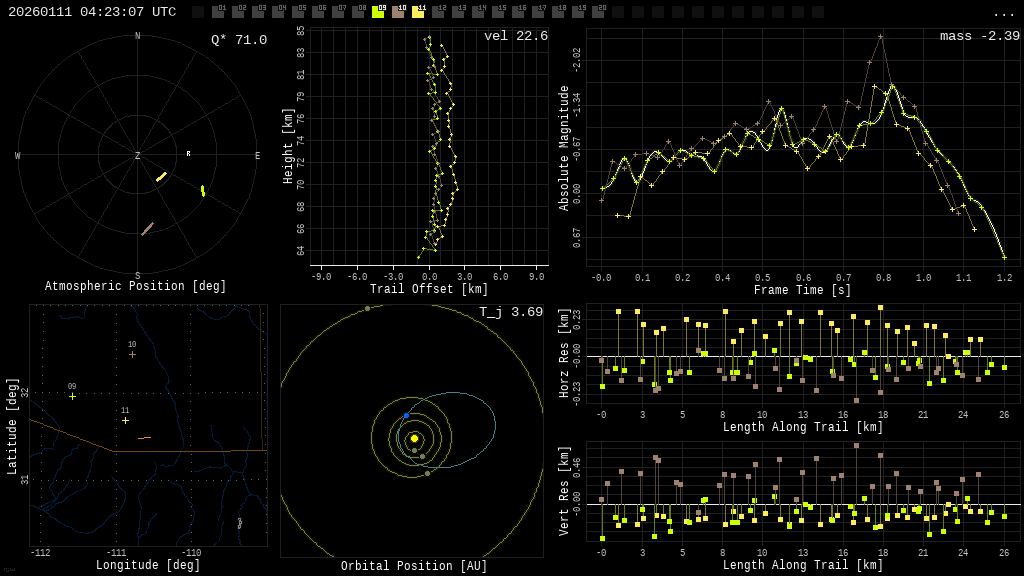The width and height of the screenshot is (1024, 576).
Task: Click station 10 cross marker on the map
Action: pos(132,354)
